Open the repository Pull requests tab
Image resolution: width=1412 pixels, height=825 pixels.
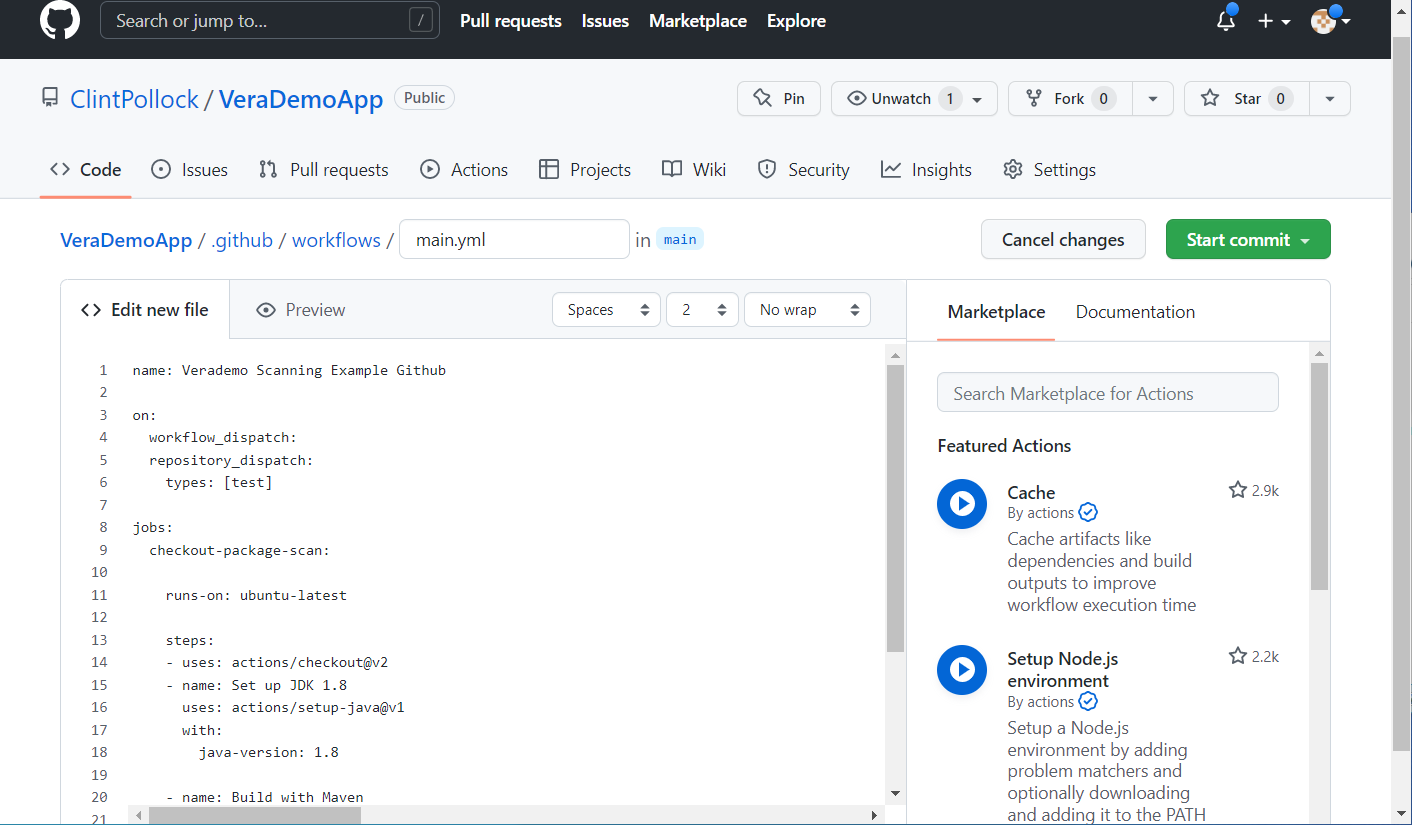(323, 170)
